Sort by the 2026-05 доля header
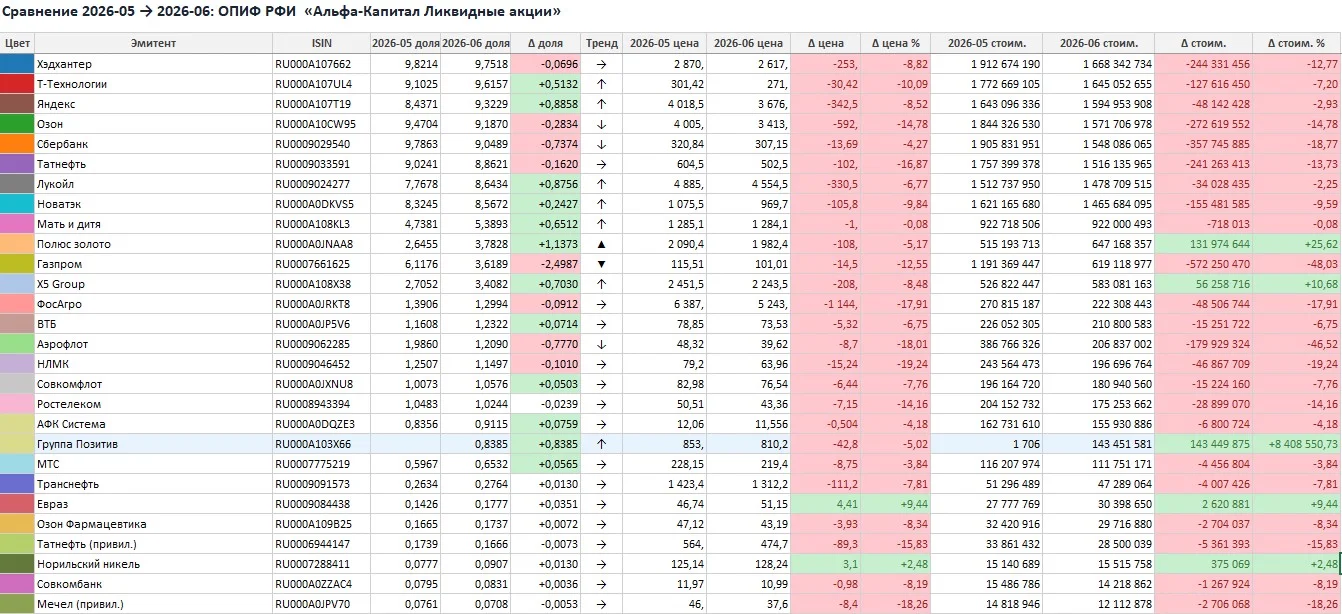1342x614 pixels. point(405,43)
